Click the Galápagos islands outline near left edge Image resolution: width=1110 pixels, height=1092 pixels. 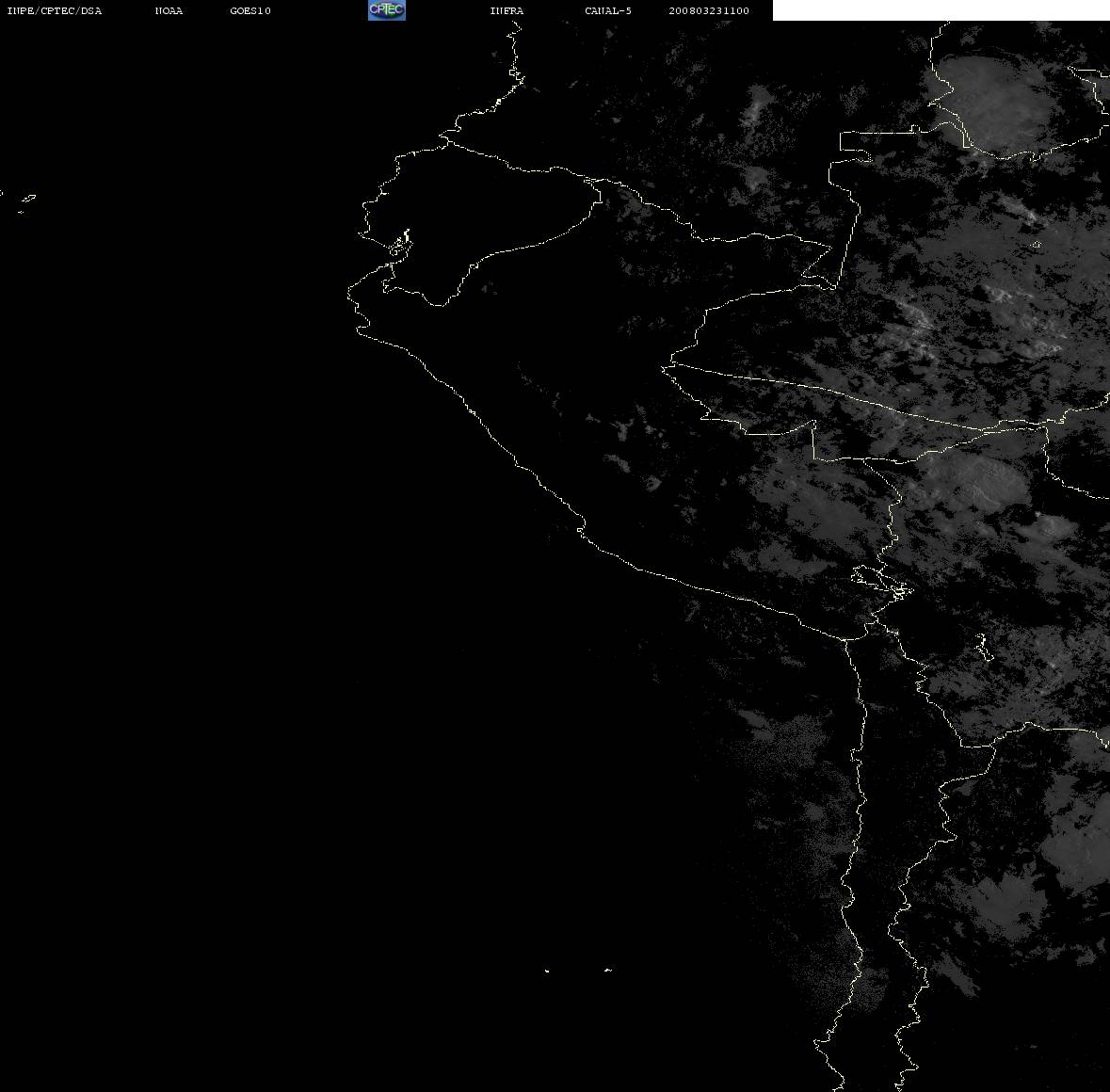click(x=23, y=201)
